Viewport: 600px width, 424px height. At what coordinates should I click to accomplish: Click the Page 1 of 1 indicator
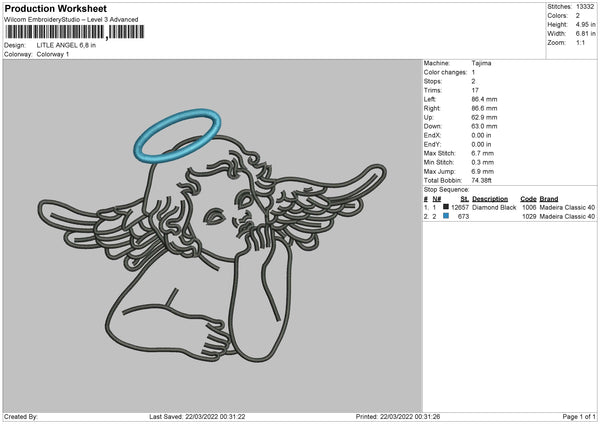(x=579, y=417)
